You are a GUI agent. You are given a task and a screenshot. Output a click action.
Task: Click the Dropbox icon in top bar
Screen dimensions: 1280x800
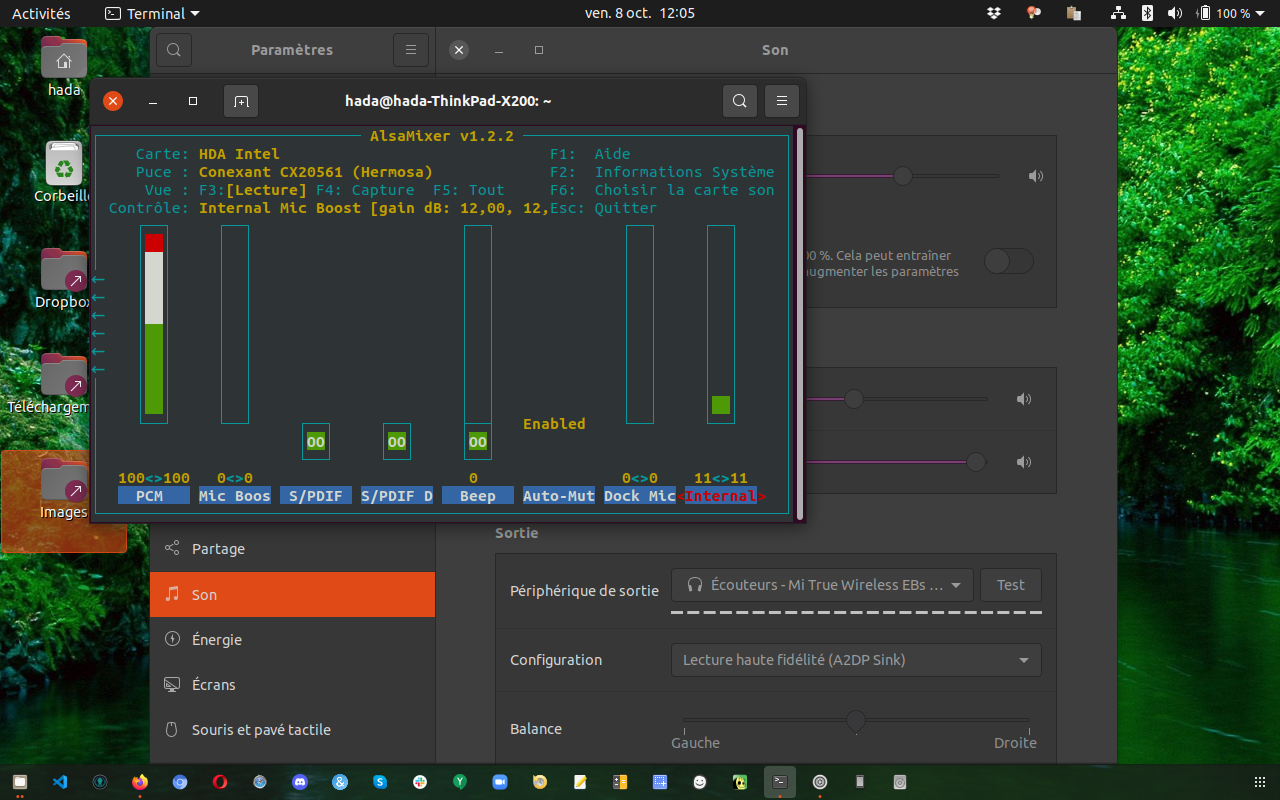tap(993, 13)
